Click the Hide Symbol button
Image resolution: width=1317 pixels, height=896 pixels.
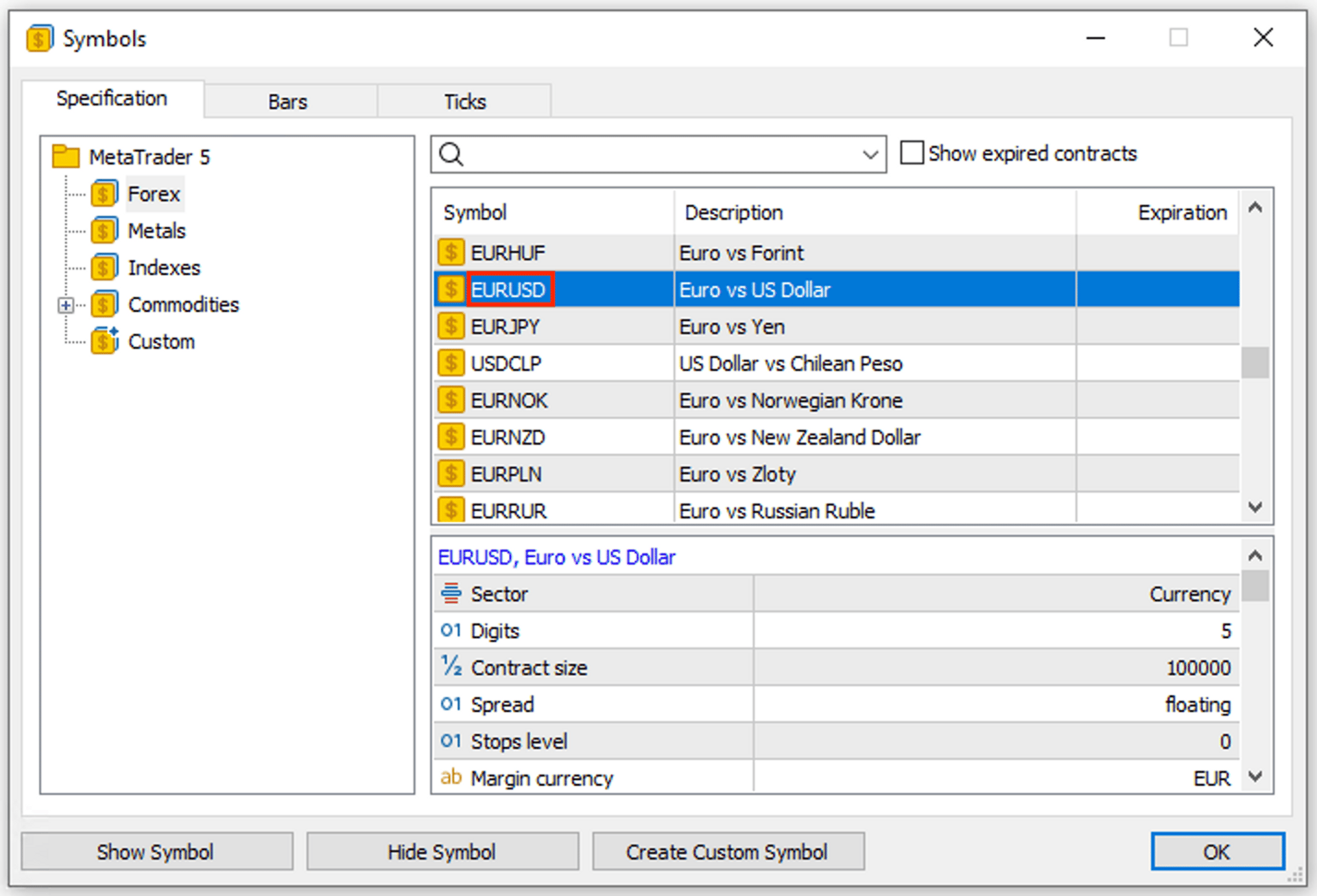coord(442,851)
